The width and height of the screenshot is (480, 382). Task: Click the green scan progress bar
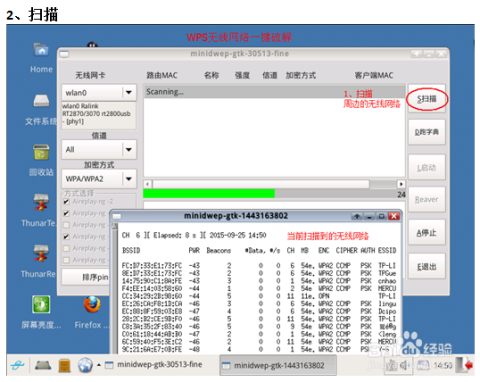click(209, 194)
